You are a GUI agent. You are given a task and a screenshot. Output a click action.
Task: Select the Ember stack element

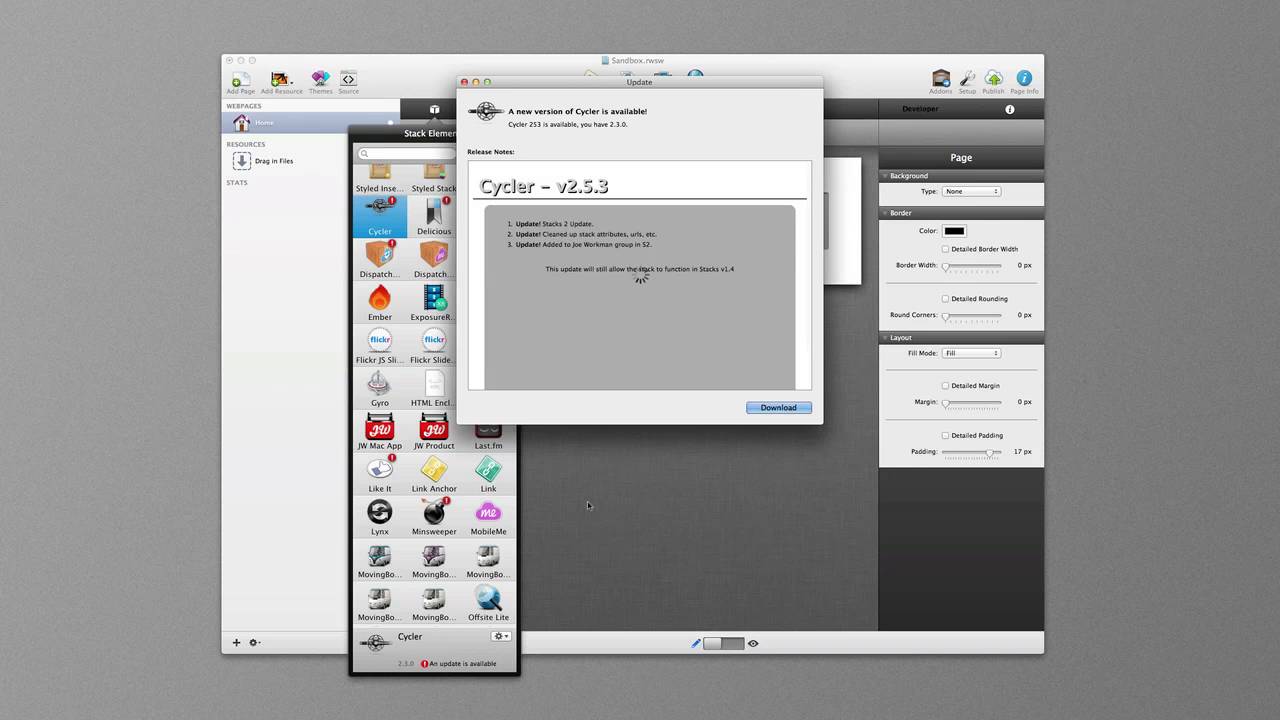[x=380, y=302]
